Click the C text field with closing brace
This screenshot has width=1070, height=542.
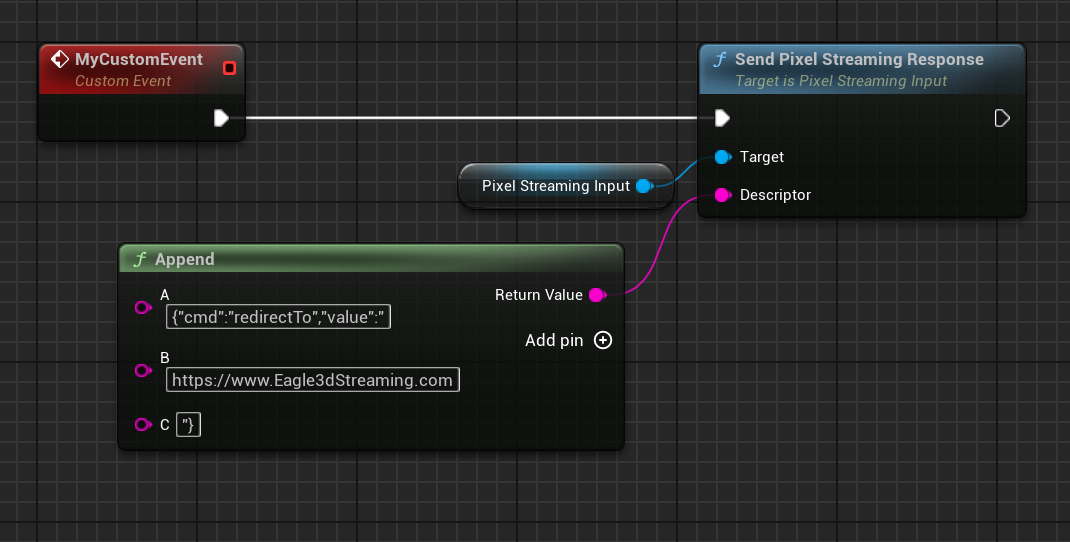pyautogui.click(x=188, y=425)
